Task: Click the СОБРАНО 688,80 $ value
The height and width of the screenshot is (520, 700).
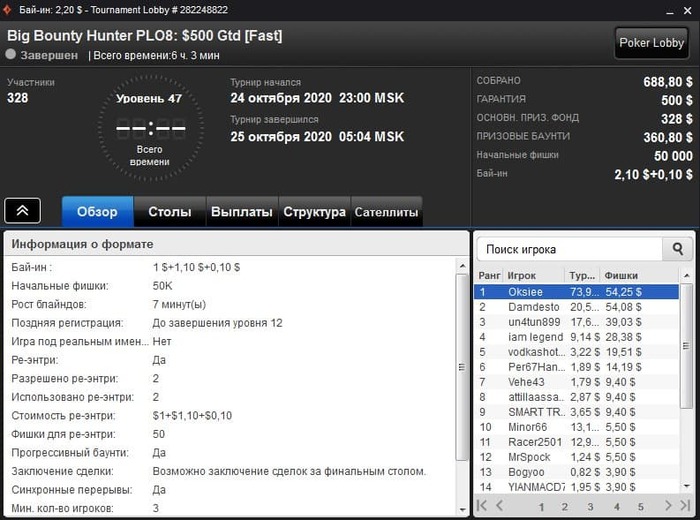Action: [668, 82]
